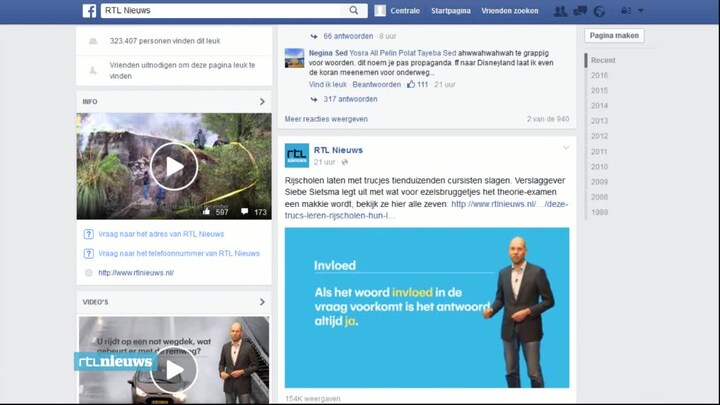Image resolution: width=720 pixels, height=405 pixels.
Task: Jump to 1989 in timeline
Action: [599, 212]
